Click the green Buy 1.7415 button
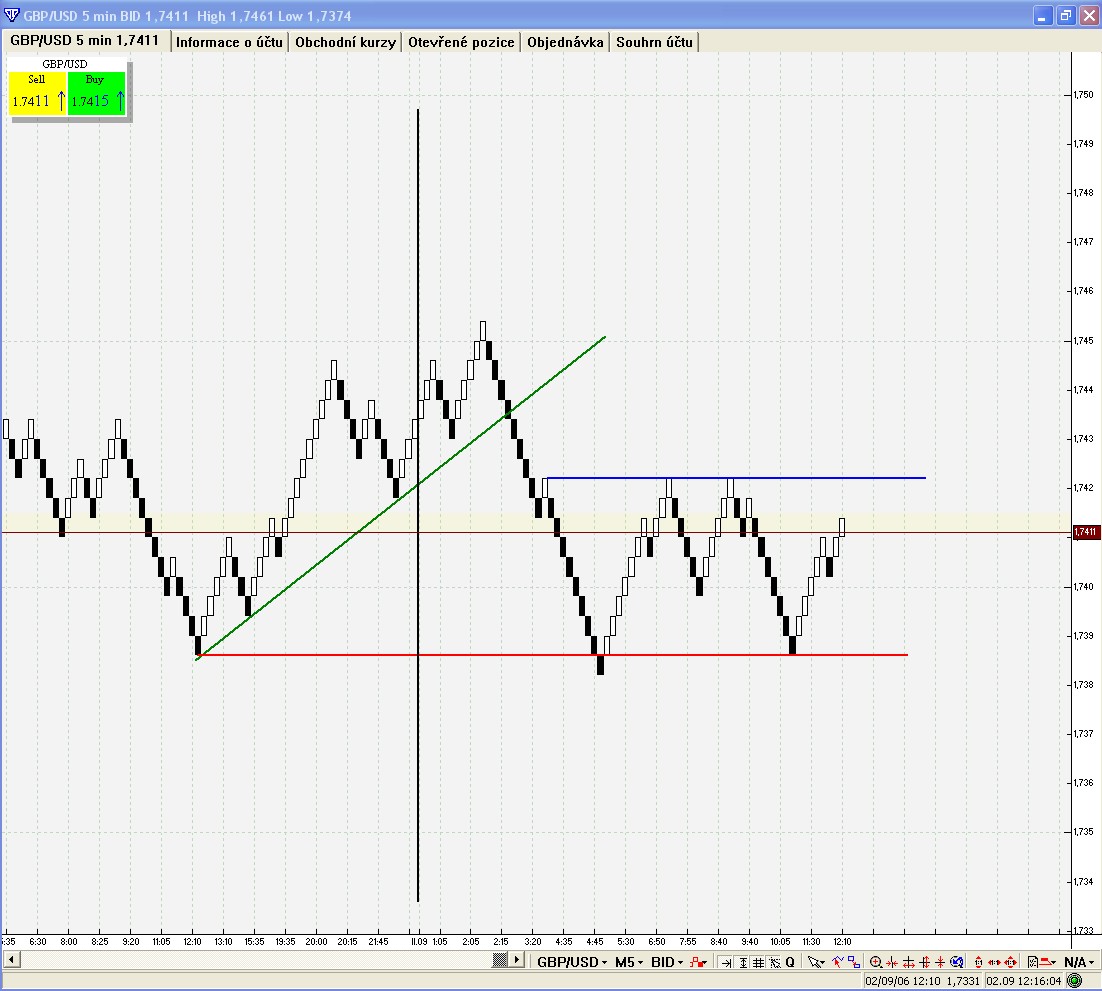The height and width of the screenshot is (991, 1102). pyautogui.click(x=96, y=93)
